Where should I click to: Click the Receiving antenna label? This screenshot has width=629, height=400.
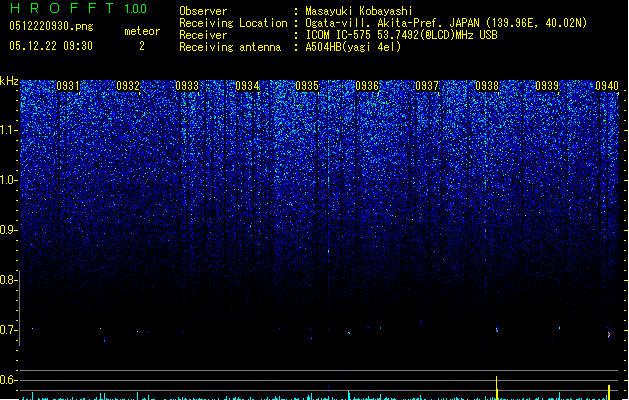[x=230, y=47]
